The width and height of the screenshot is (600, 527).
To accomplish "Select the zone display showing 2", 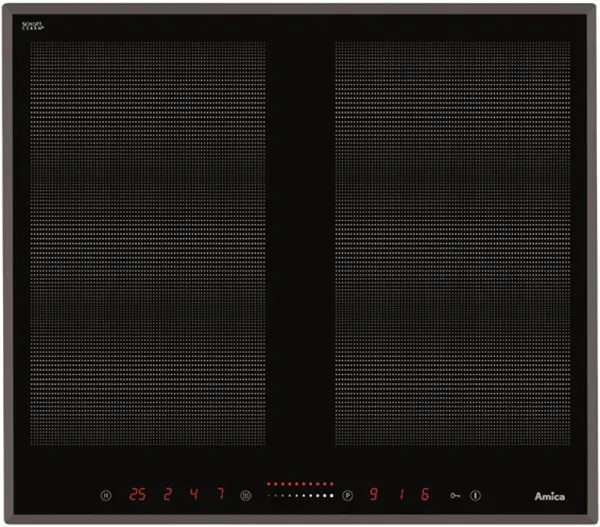I will [167, 494].
